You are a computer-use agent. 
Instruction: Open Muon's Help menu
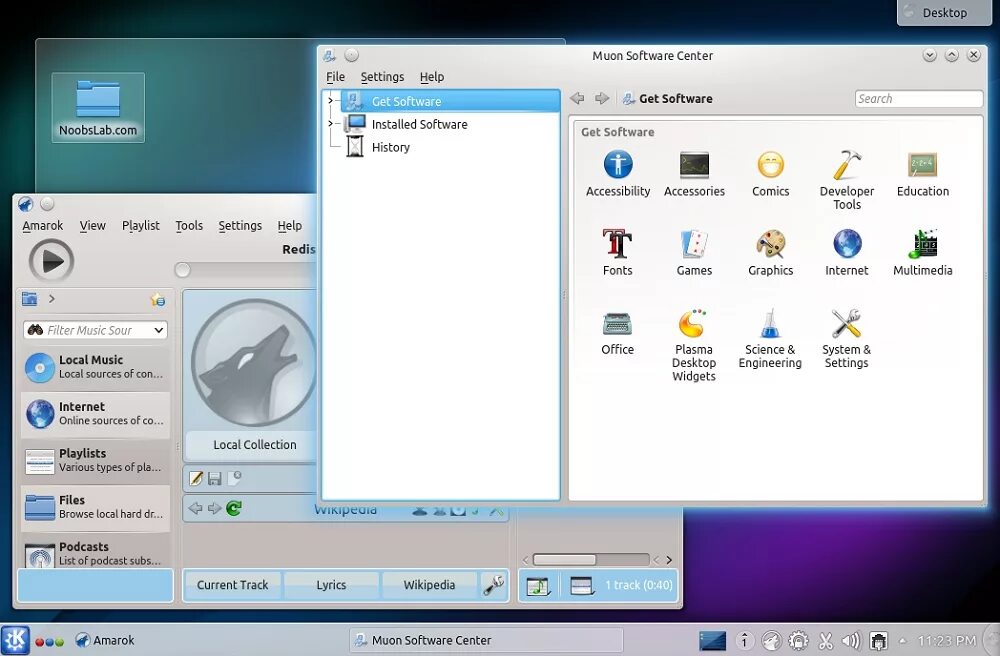[432, 77]
